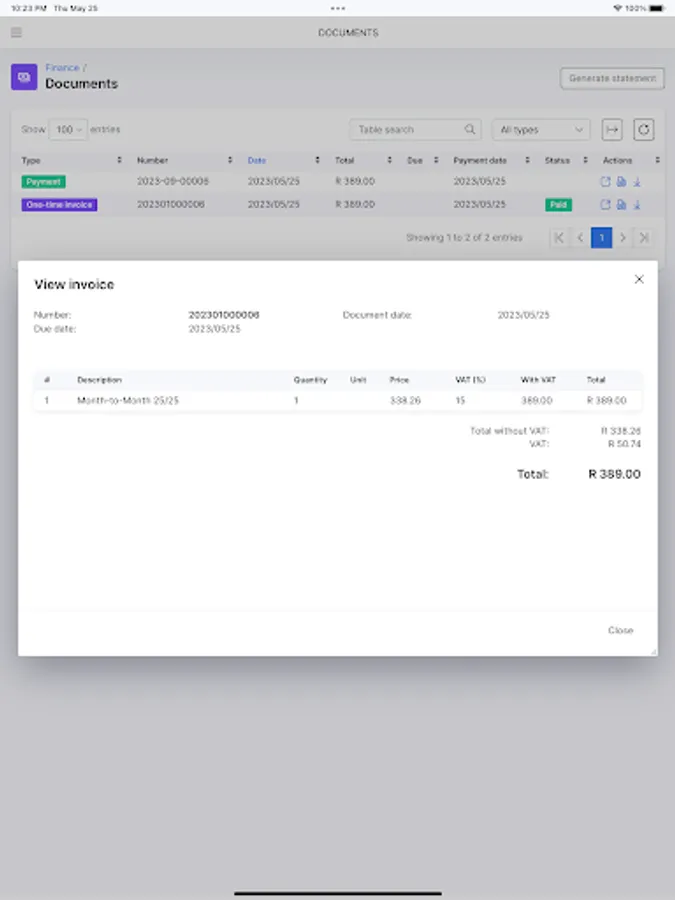Click the green Paid status badge

pyautogui.click(x=558, y=205)
